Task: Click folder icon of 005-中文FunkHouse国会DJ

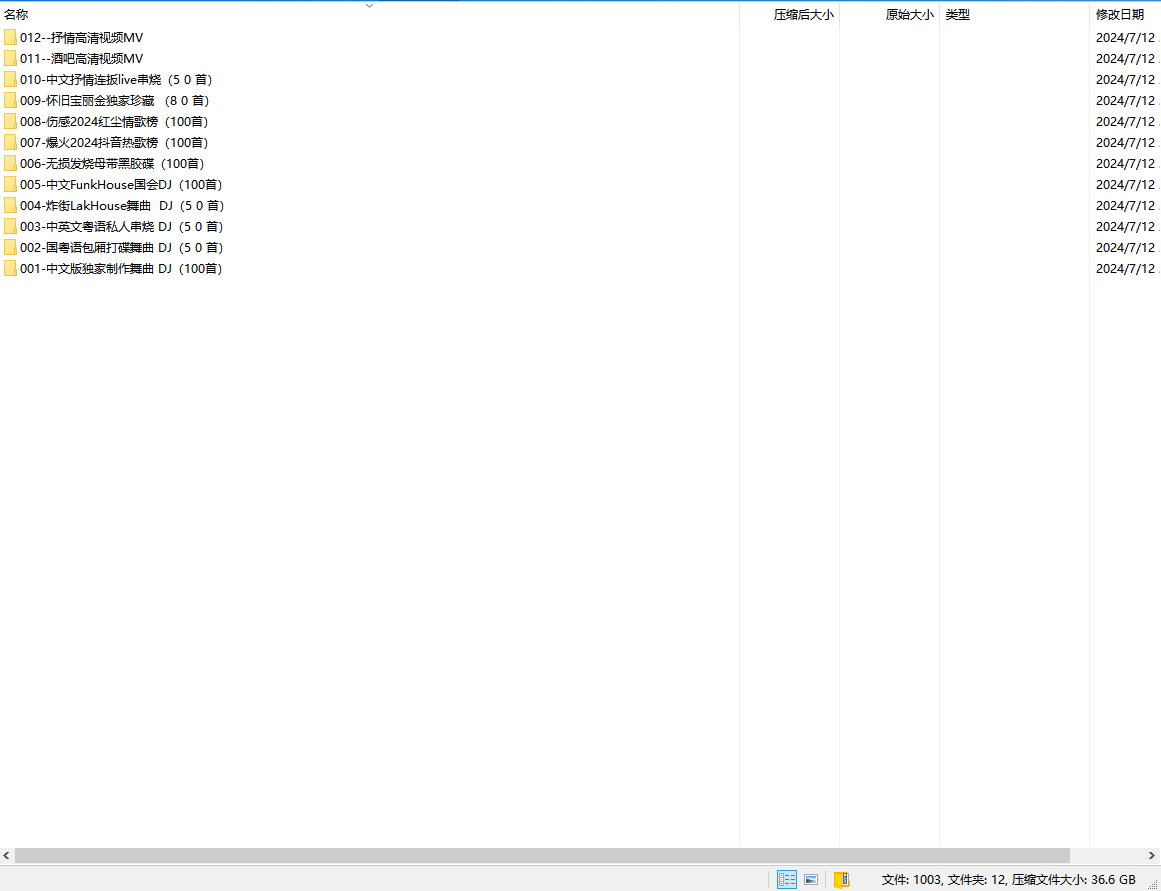Action: (10, 185)
